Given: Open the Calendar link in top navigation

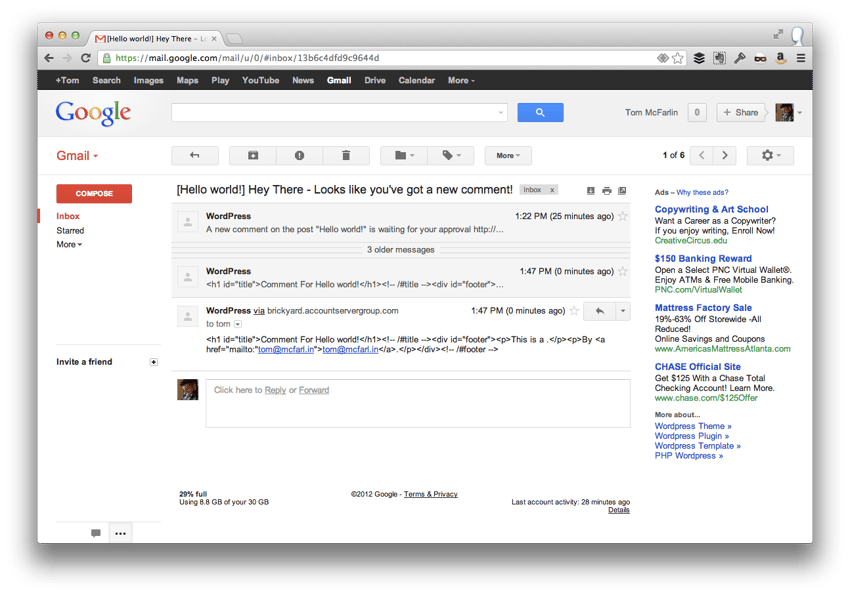Looking at the screenshot, I should click(x=417, y=80).
